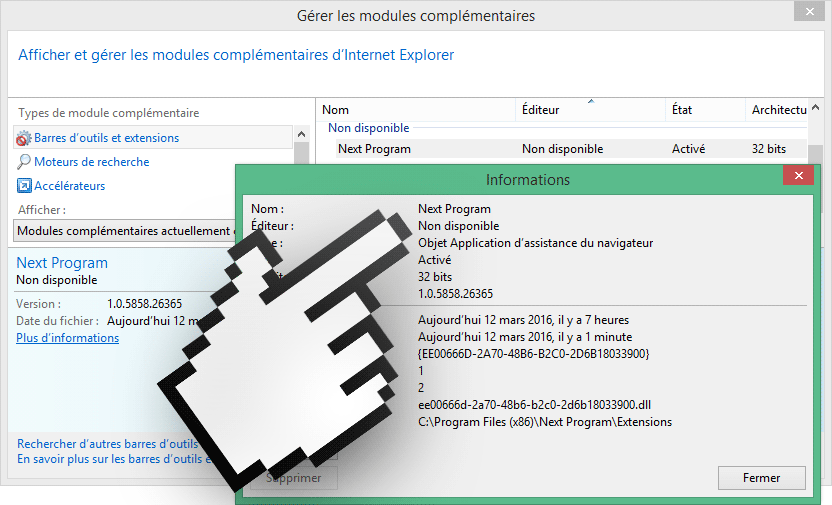832x505 pixels.
Task: Sort by Éditeur column header
Action: [590, 110]
